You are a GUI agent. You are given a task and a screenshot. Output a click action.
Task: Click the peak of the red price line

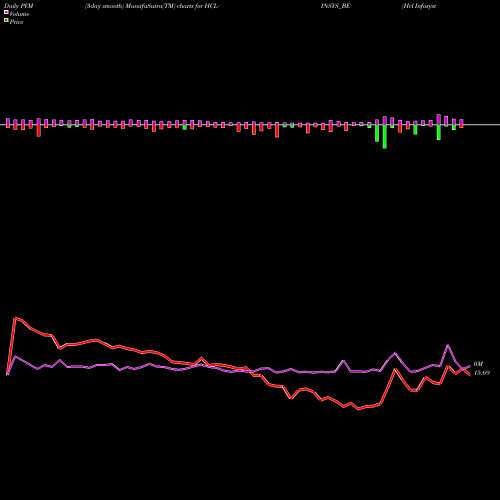15,318
